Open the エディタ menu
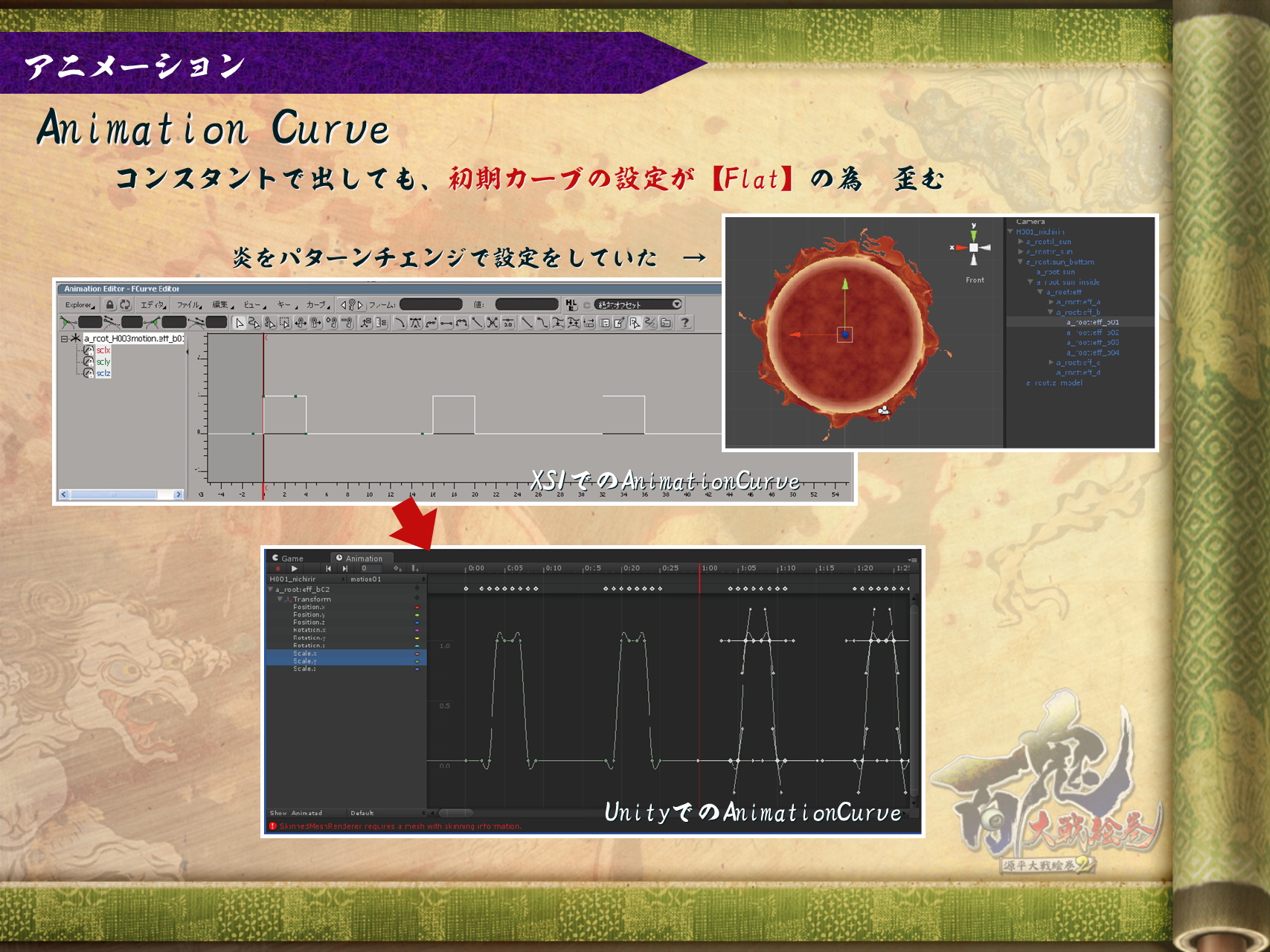1270x952 pixels. 153,305
